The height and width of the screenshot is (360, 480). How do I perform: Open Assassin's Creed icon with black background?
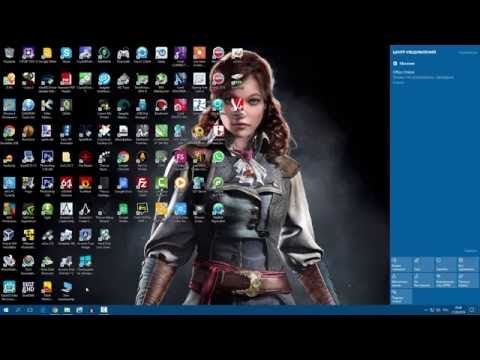(85, 212)
